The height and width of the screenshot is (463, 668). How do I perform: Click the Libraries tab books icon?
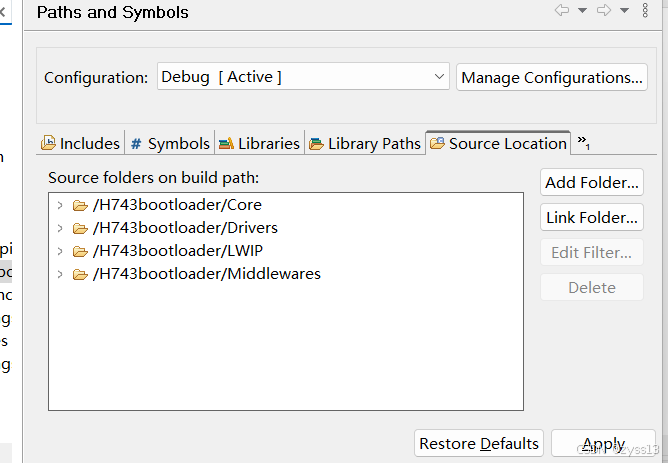tap(226, 144)
